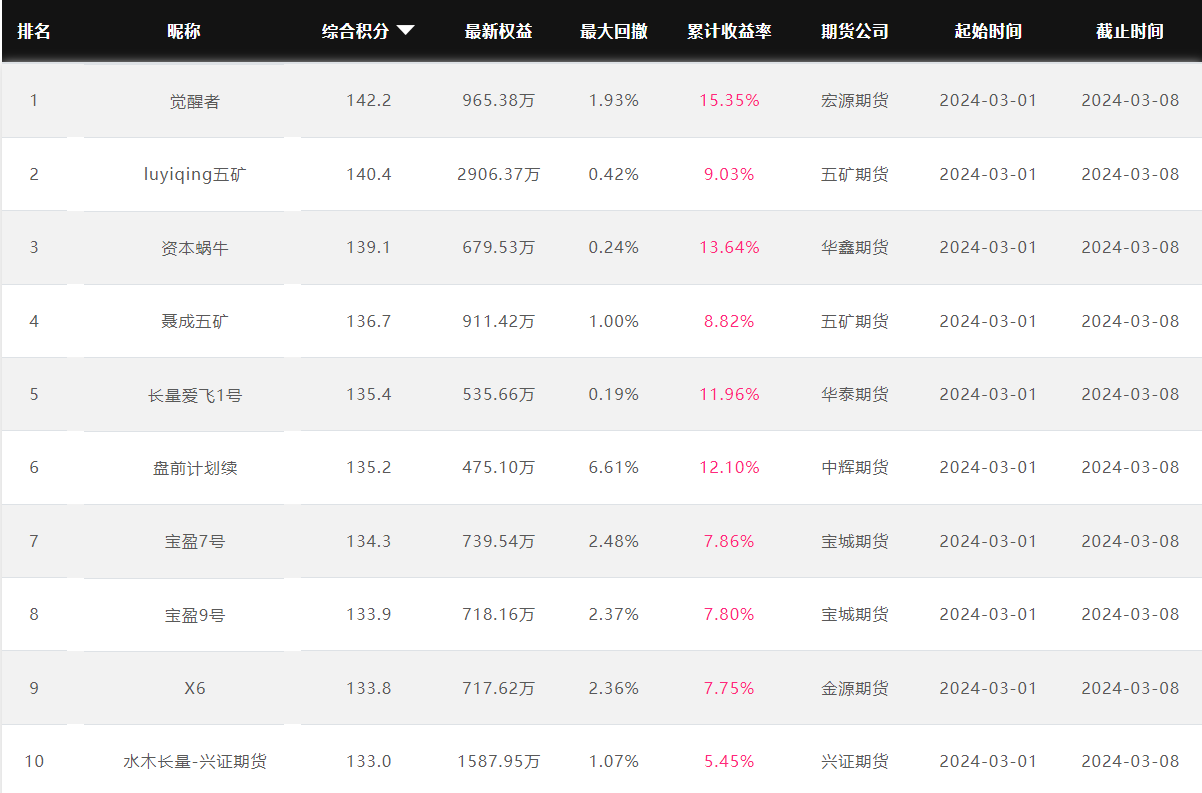1202x793 pixels.
Task: Click the 华泰期货 company cell
Action: (x=855, y=394)
